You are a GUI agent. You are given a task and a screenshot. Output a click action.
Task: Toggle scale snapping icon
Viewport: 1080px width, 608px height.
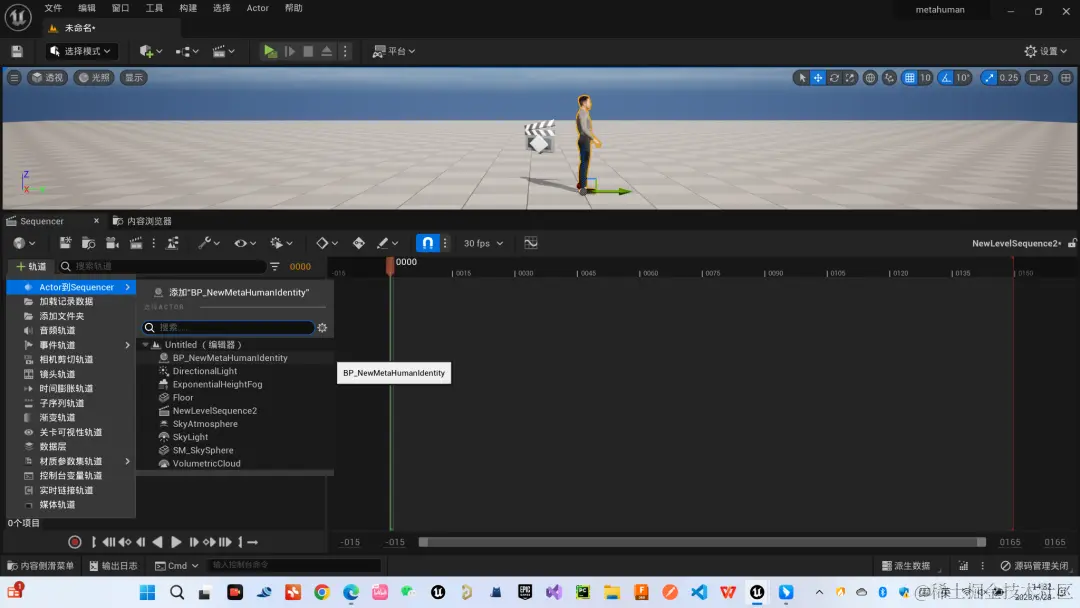[990, 78]
